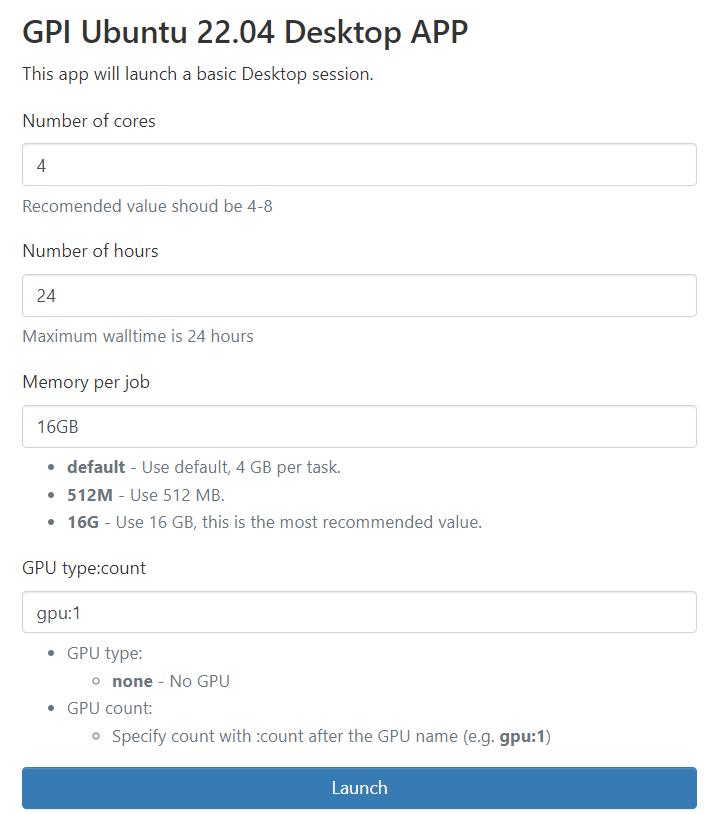Click the bold "none" No GPU option
The width and height of the screenshot is (705, 814).
point(132,681)
